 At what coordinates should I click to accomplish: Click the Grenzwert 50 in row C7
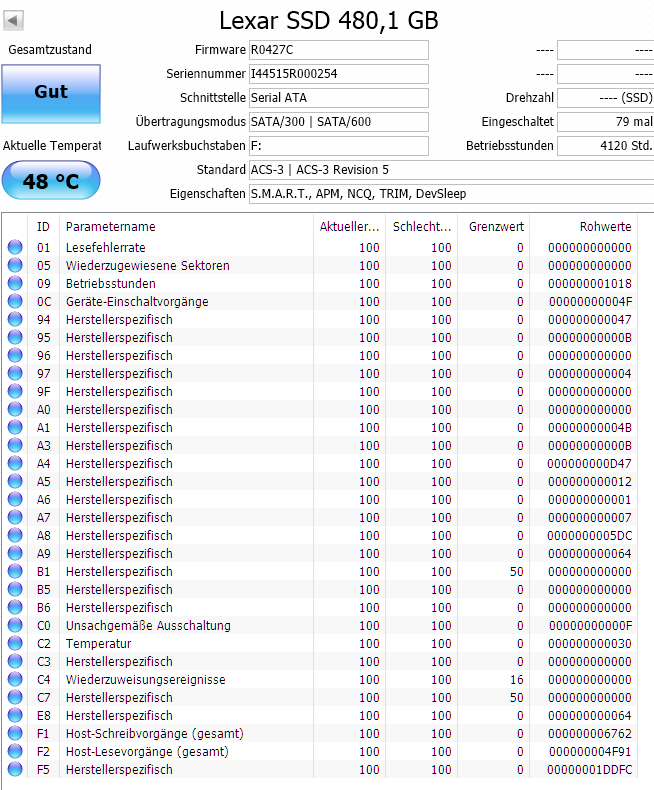coord(517,698)
